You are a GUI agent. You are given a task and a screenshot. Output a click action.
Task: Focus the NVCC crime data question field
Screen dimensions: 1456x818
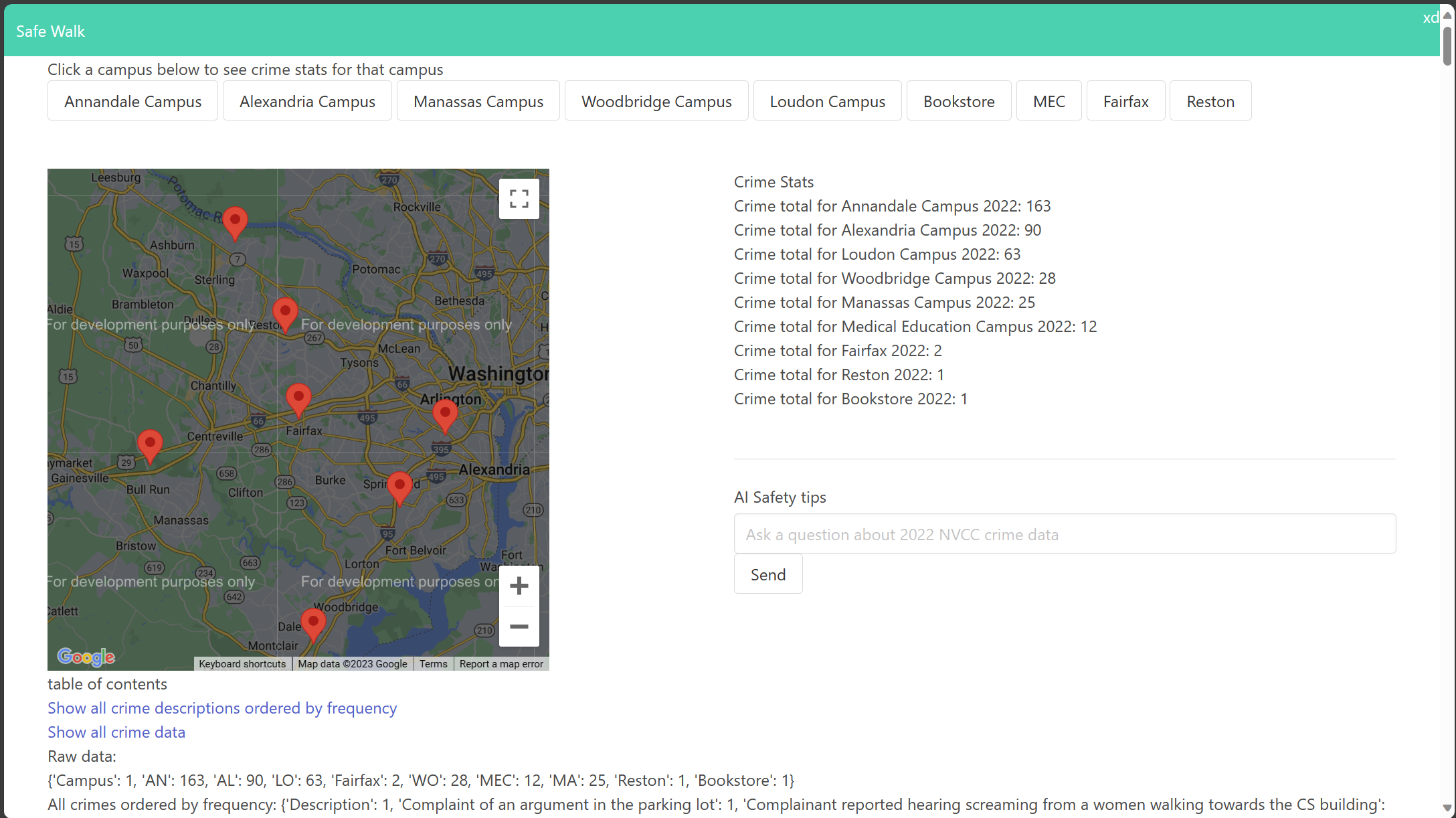tap(1064, 534)
